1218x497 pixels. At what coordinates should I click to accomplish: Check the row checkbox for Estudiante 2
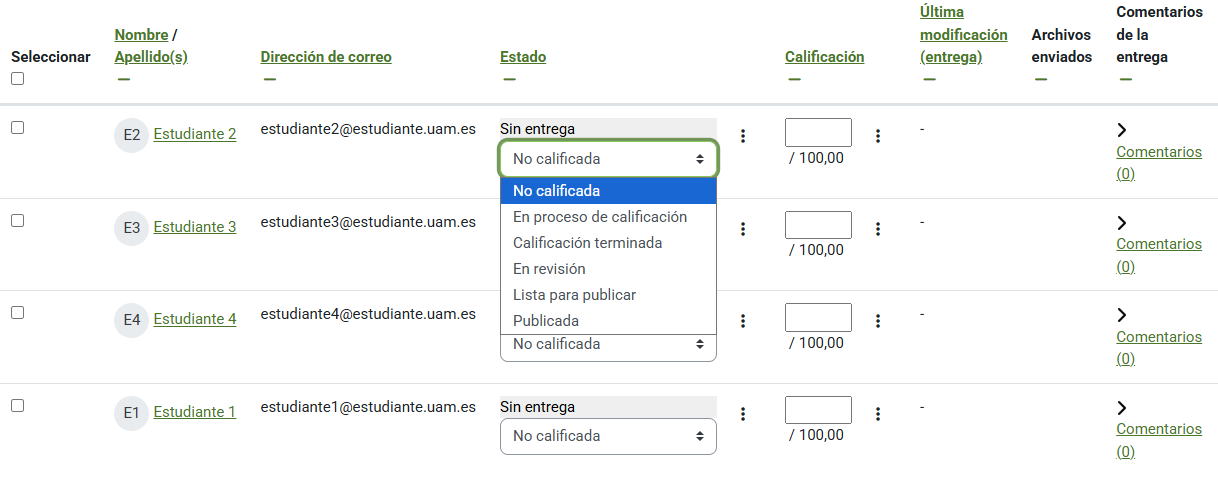click(17, 128)
